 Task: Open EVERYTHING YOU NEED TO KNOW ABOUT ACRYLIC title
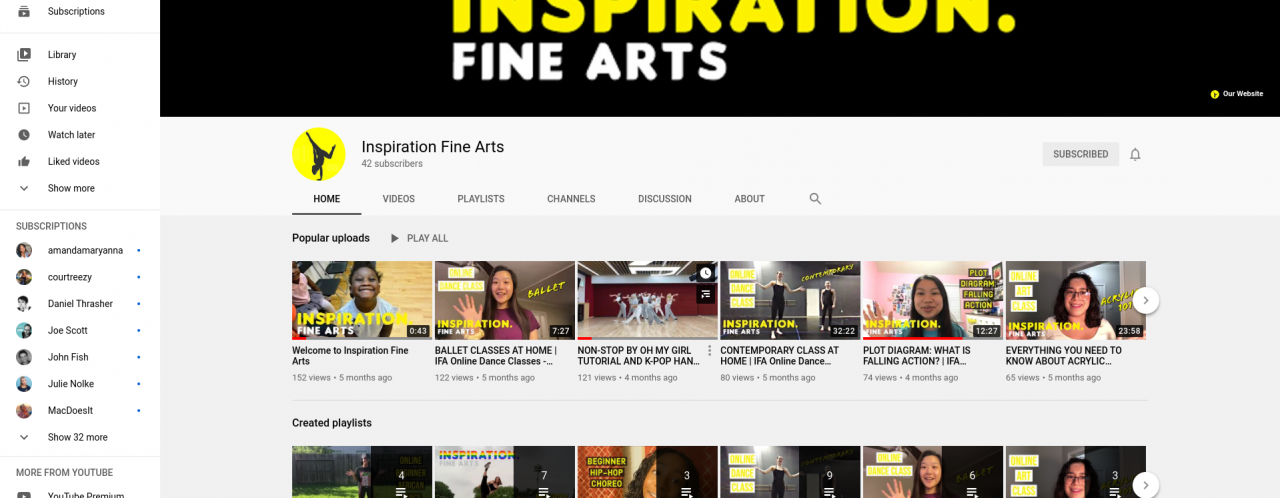point(1064,356)
